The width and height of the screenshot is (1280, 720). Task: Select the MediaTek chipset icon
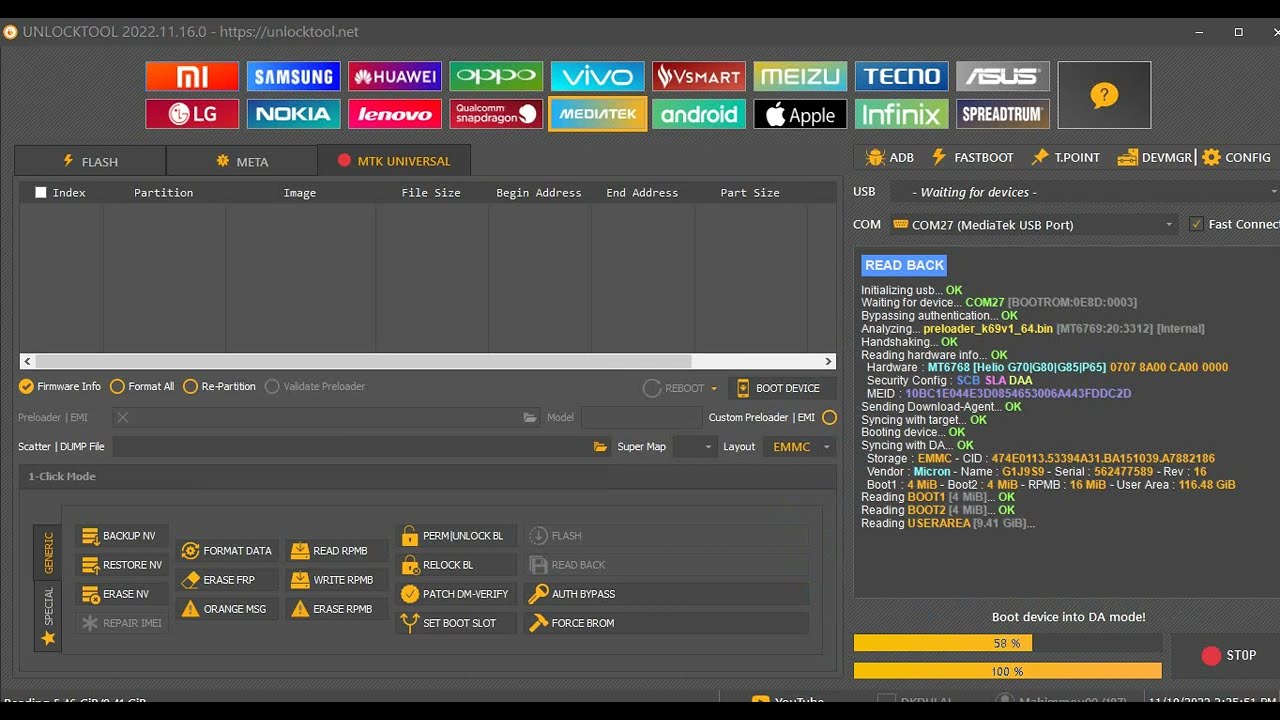point(598,114)
